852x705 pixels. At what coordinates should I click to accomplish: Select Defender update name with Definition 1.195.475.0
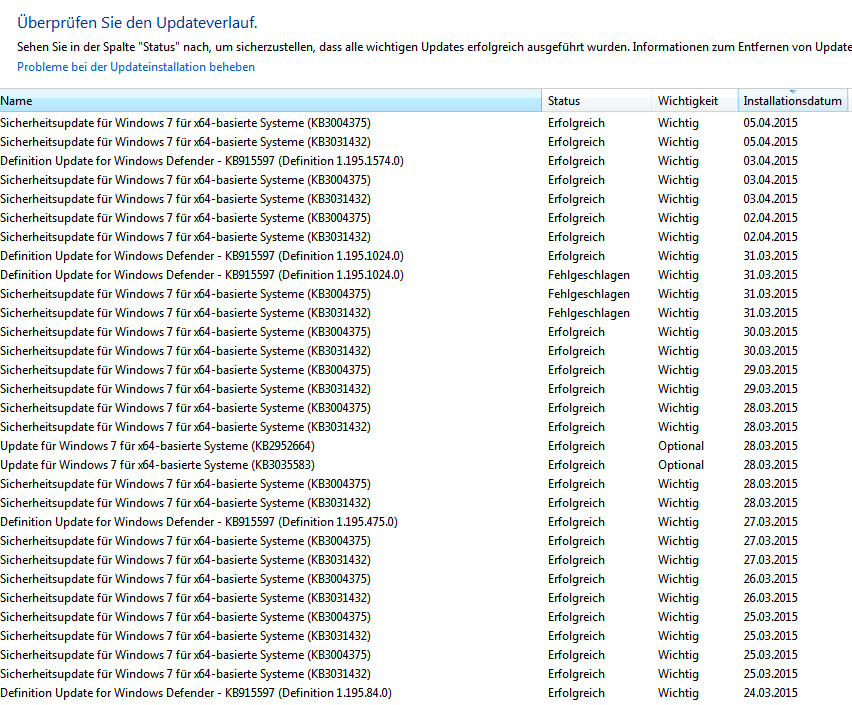pos(199,522)
